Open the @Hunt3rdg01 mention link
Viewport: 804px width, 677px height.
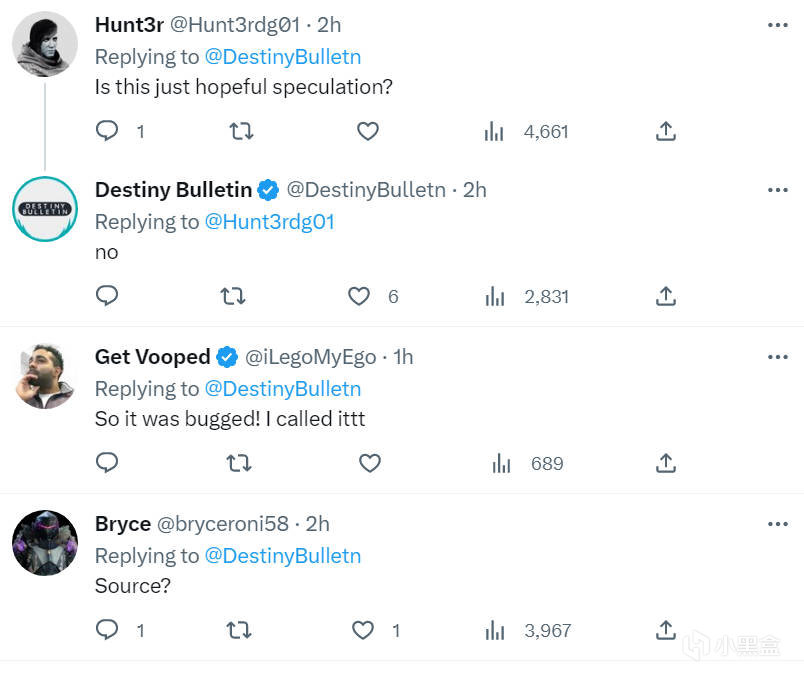pos(269,222)
